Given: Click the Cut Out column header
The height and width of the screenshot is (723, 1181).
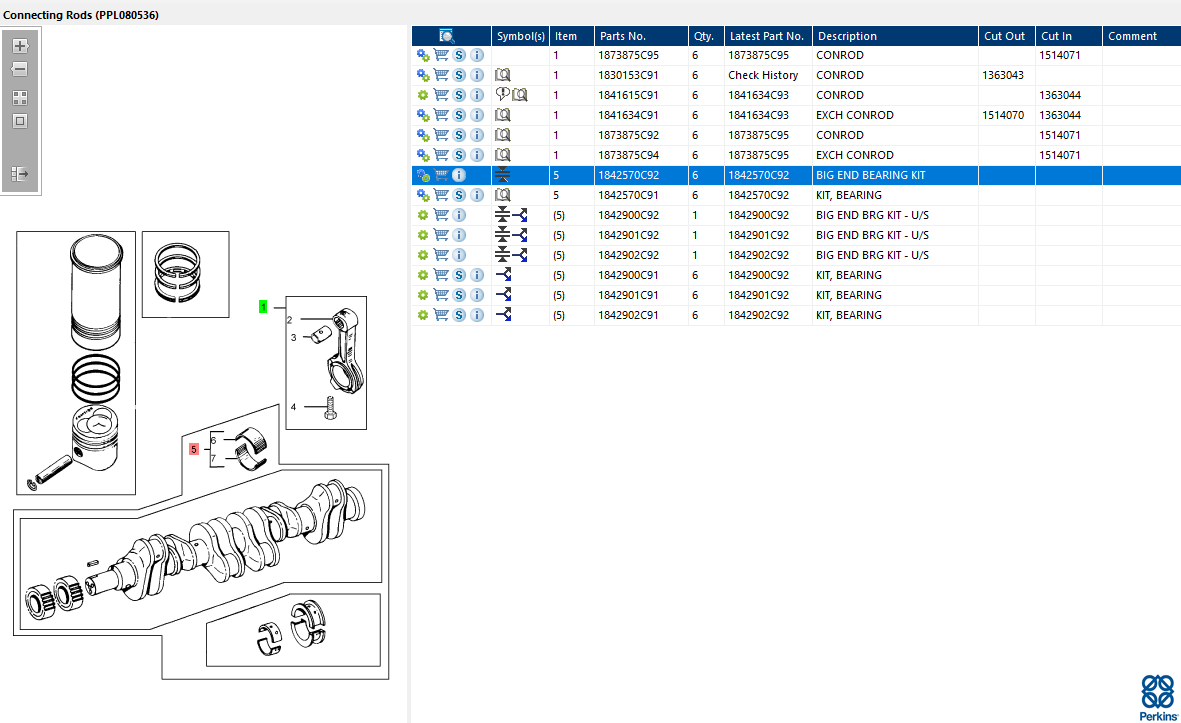Looking at the screenshot, I should tap(1006, 36).
